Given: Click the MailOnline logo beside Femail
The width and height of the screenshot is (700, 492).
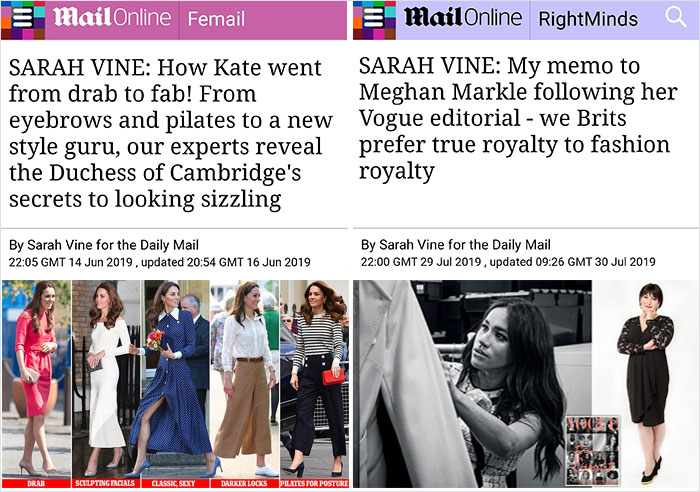Looking at the screenshot, I should [x=112, y=19].
